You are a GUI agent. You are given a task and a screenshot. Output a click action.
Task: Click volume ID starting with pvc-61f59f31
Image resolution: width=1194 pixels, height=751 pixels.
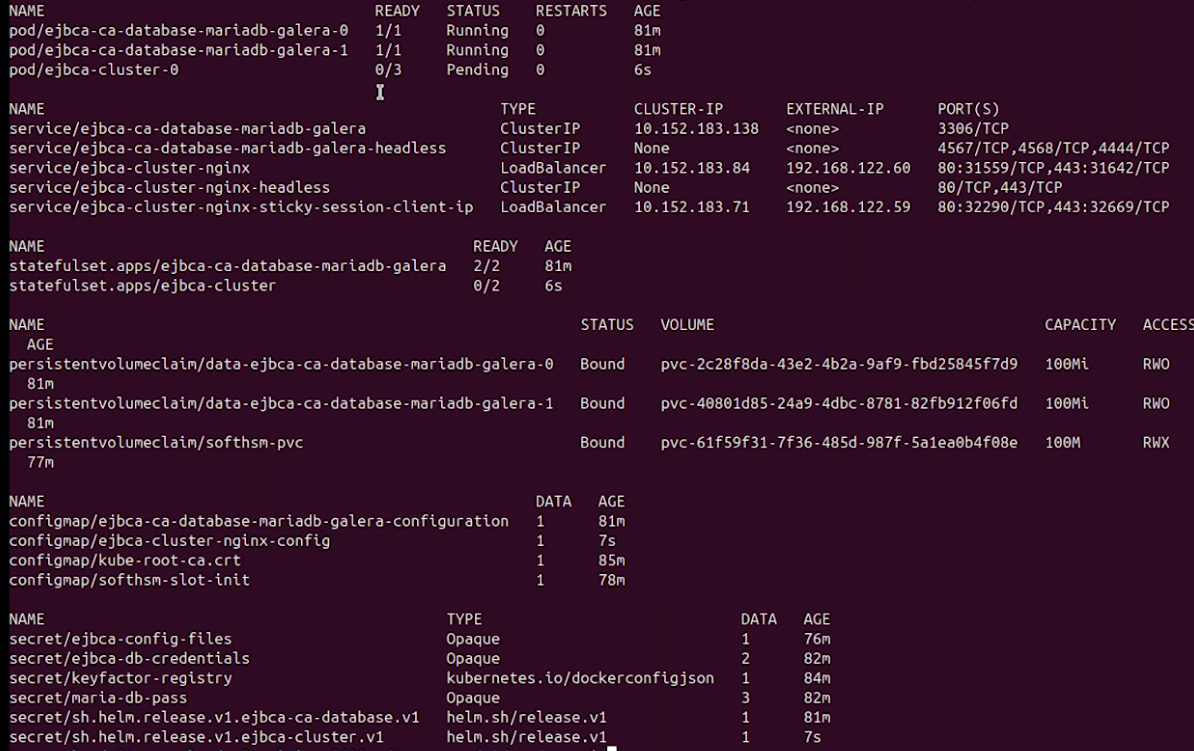click(839, 442)
